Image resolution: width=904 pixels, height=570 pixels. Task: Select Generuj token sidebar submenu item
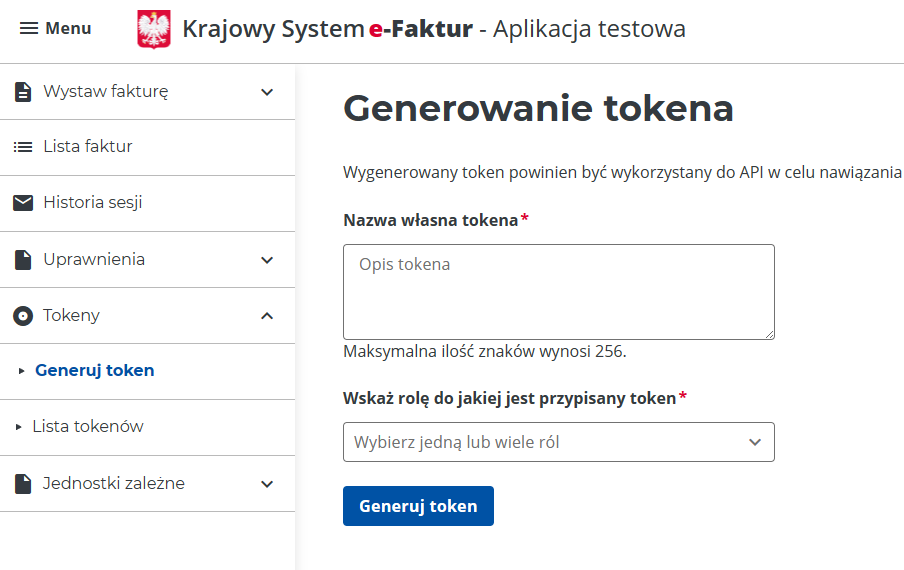pyautogui.click(x=94, y=371)
